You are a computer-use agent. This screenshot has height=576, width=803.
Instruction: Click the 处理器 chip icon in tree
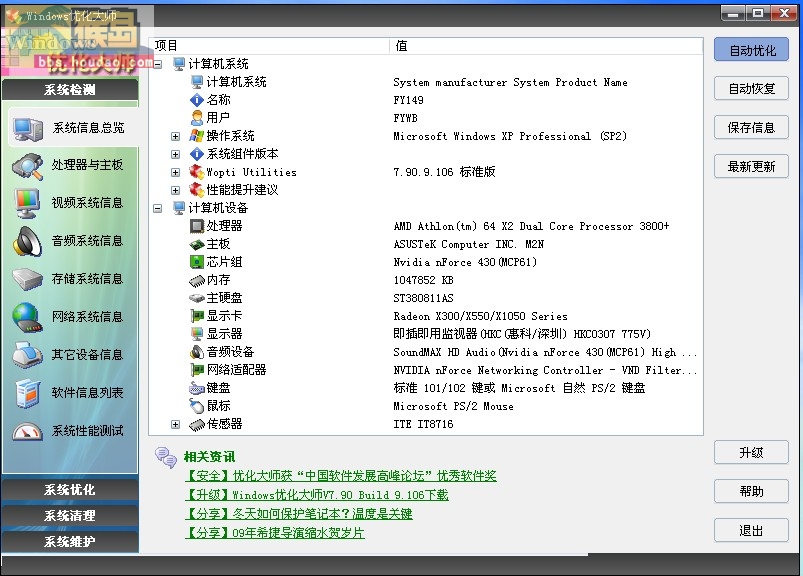click(197, 226)
